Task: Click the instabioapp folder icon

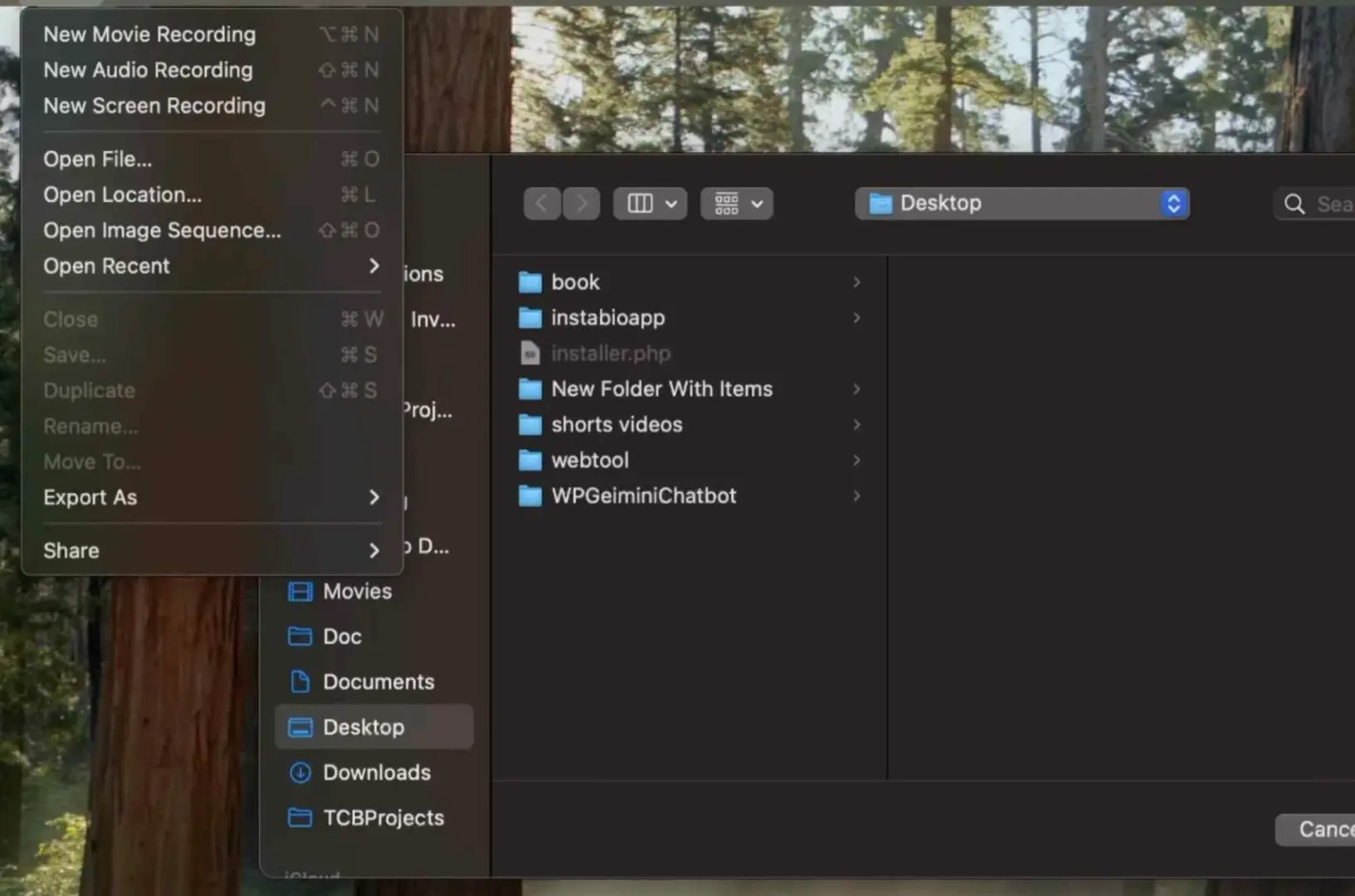Action: (530, 318)
